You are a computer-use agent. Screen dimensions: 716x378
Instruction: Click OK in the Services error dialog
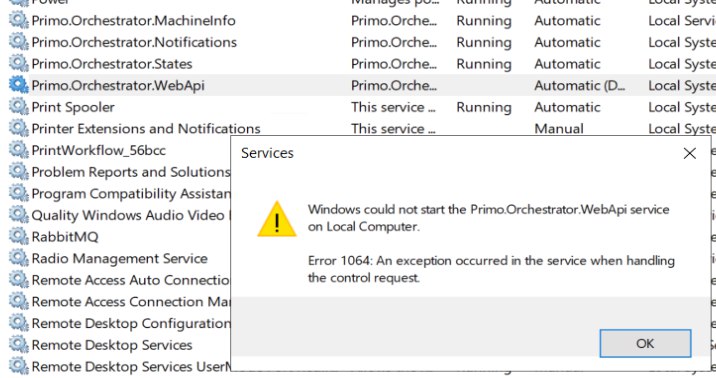click(x=645, y=343)
